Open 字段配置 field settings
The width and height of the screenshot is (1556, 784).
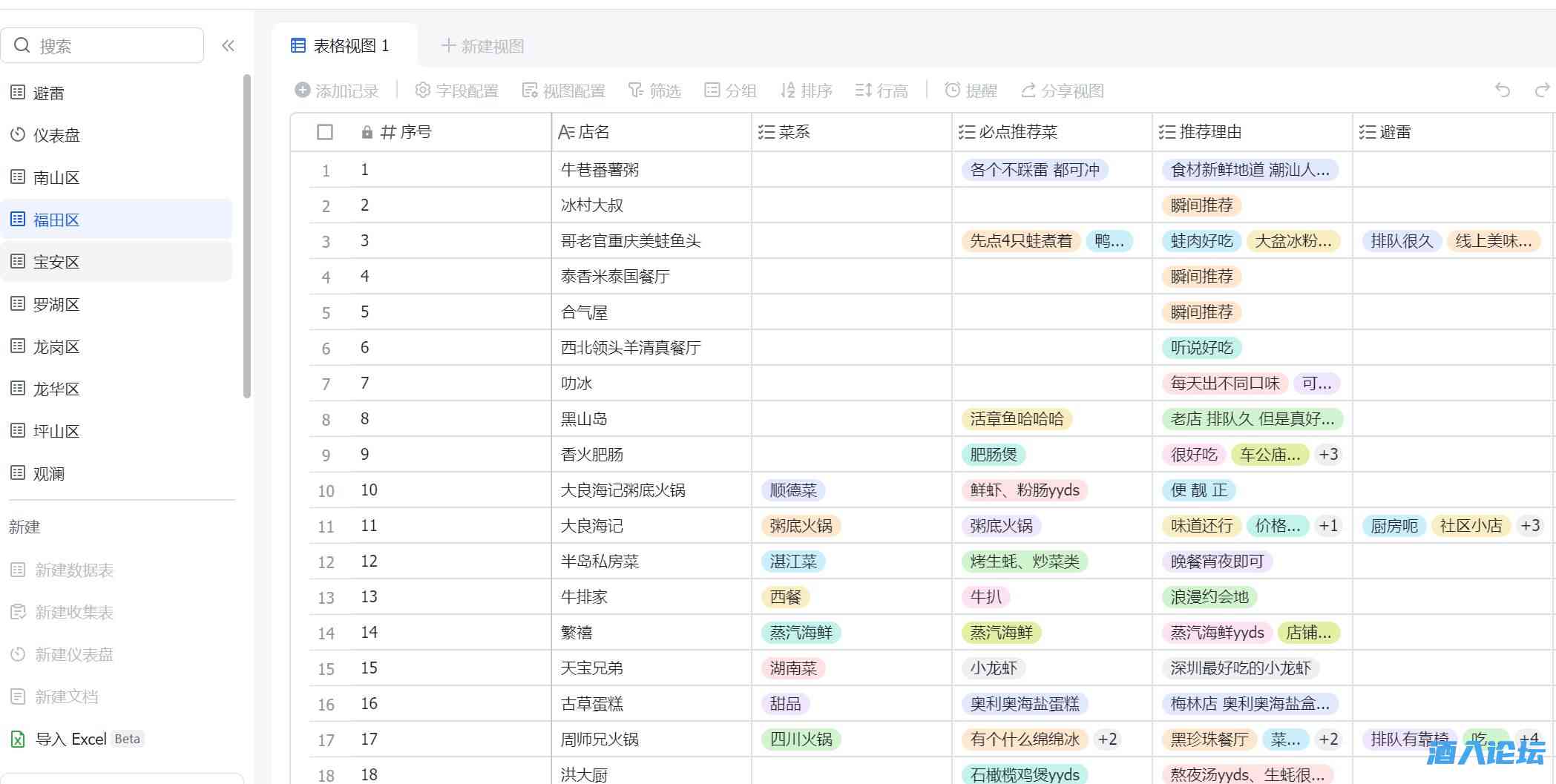click(457, 90)
